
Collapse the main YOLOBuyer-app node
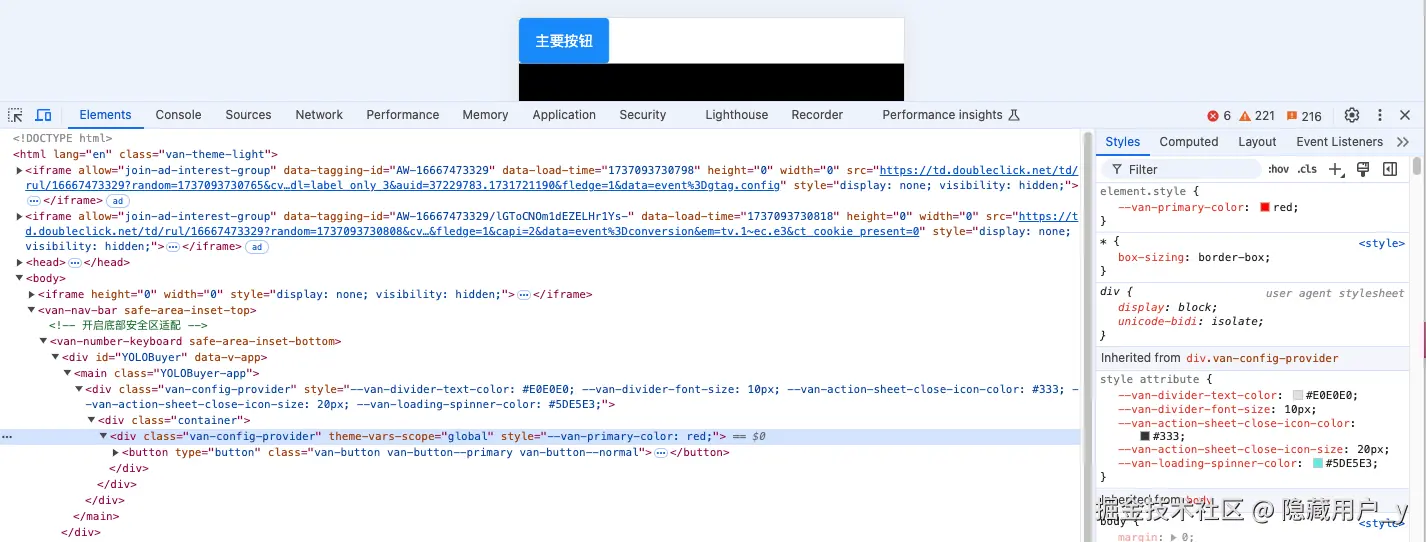[x=68, y=373]
